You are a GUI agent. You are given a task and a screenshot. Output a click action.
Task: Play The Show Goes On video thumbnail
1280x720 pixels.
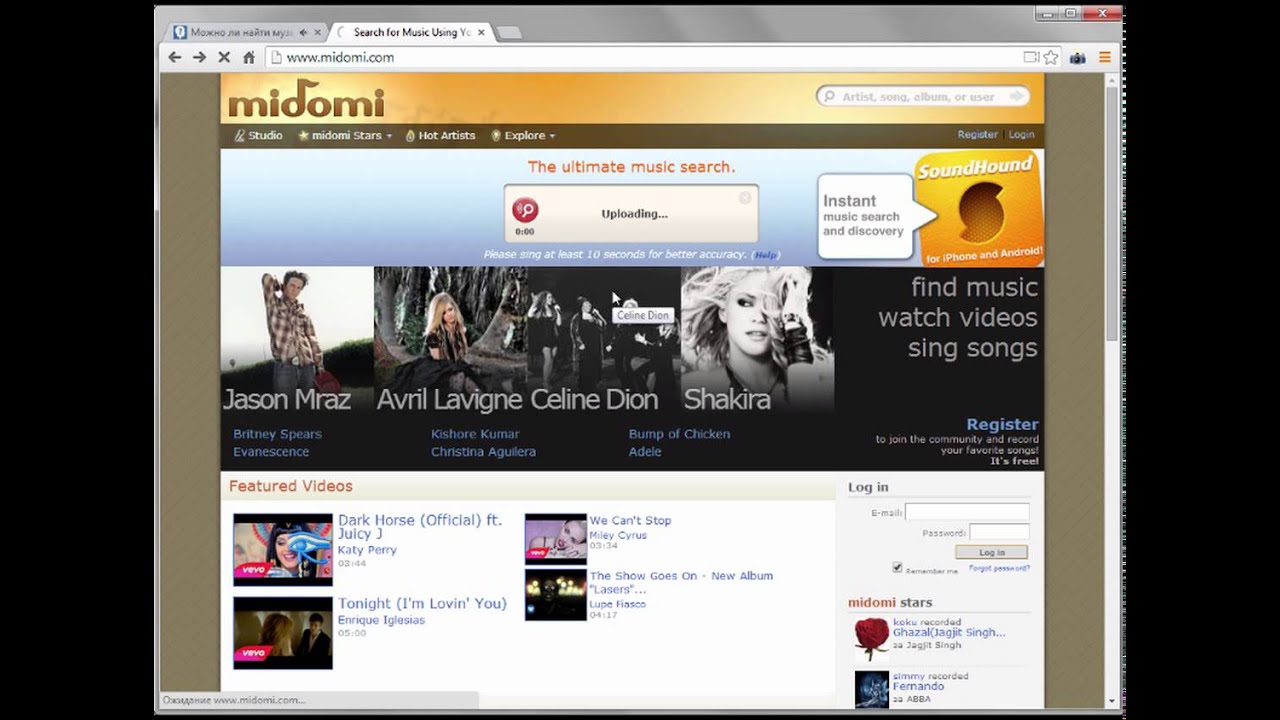556,595
